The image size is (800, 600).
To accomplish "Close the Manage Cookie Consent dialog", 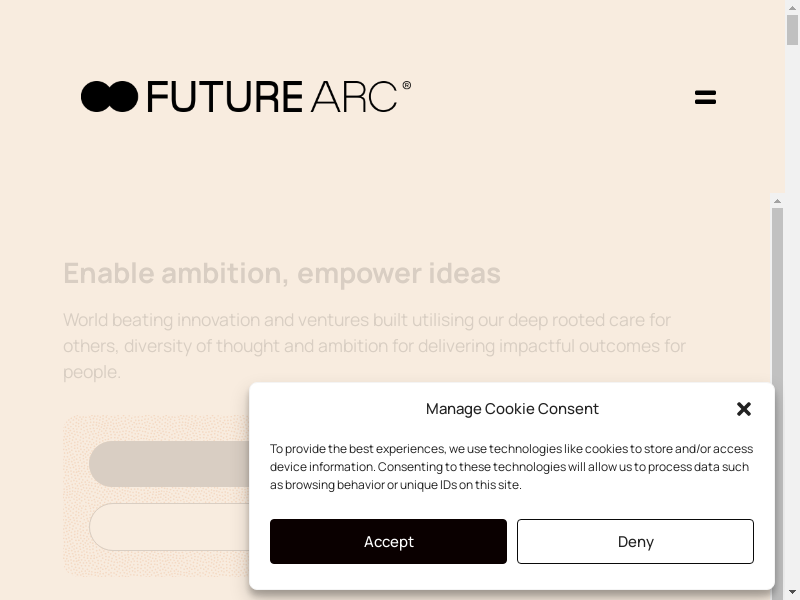I will click(744, 409).
